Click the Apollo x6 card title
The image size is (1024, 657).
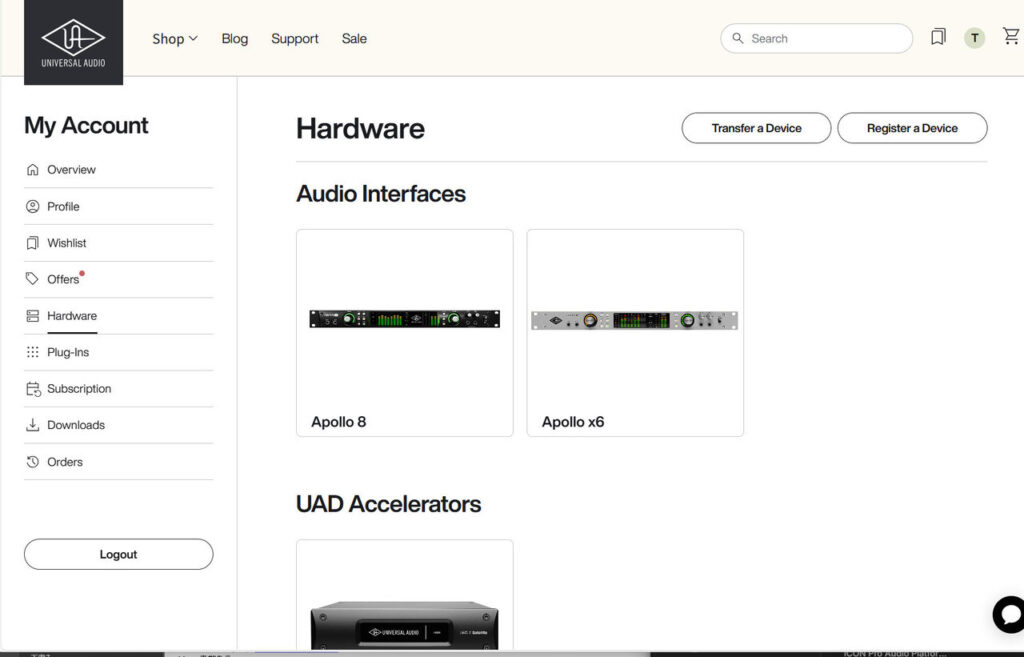tap(573, 422)
